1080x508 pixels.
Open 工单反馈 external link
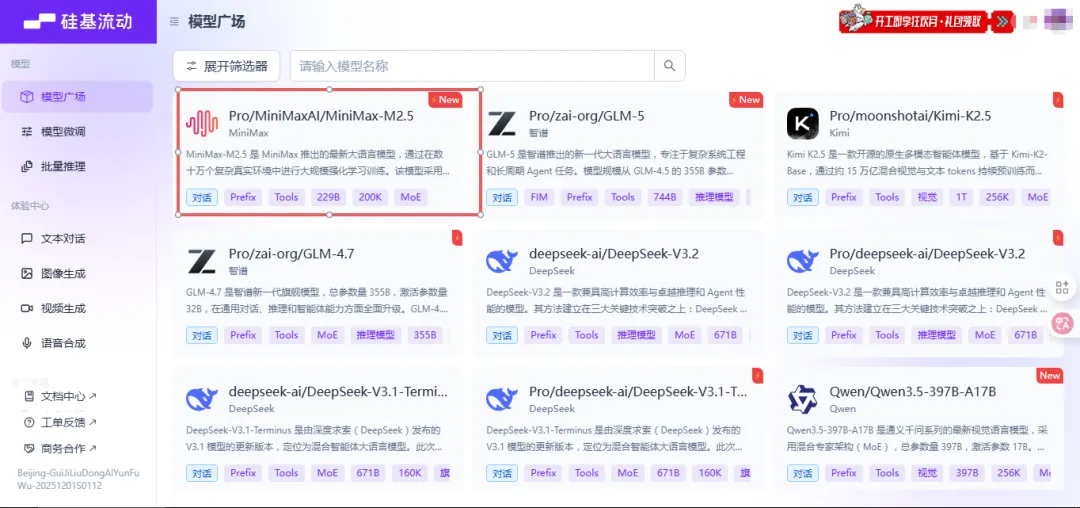[61, 422]
